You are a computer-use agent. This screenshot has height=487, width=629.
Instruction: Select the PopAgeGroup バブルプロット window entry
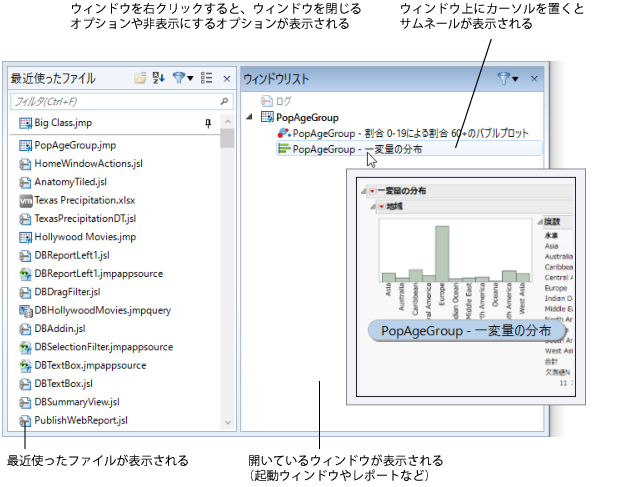pyautogui.click(x=410, y=133)
